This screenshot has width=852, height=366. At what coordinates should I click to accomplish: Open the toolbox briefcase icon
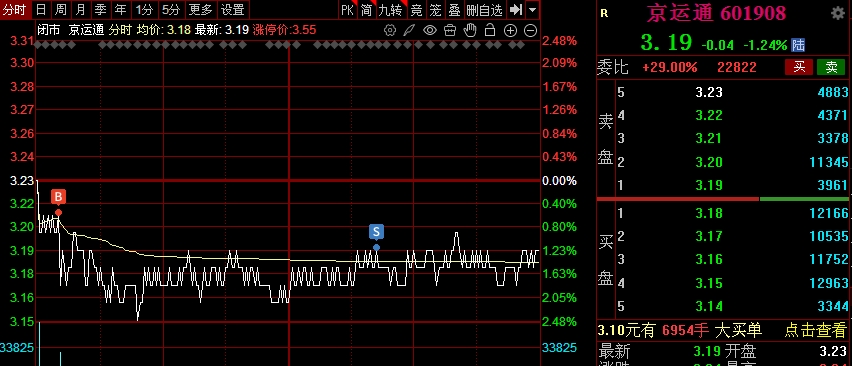(x=450, y=30)
